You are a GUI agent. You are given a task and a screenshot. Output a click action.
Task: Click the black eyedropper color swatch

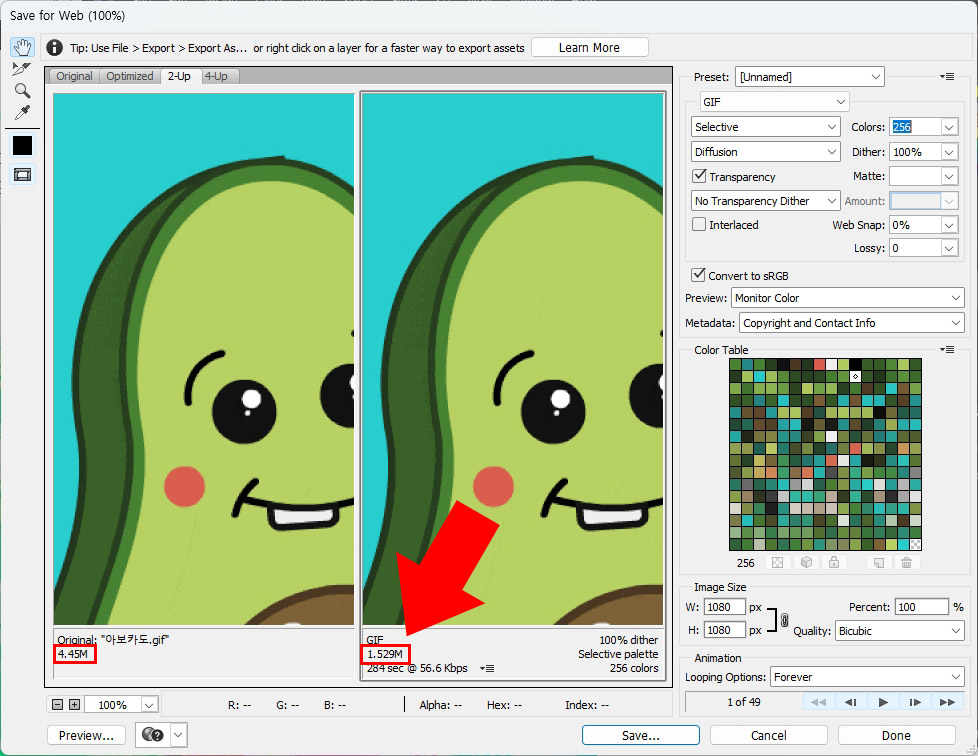click(22, 145)
